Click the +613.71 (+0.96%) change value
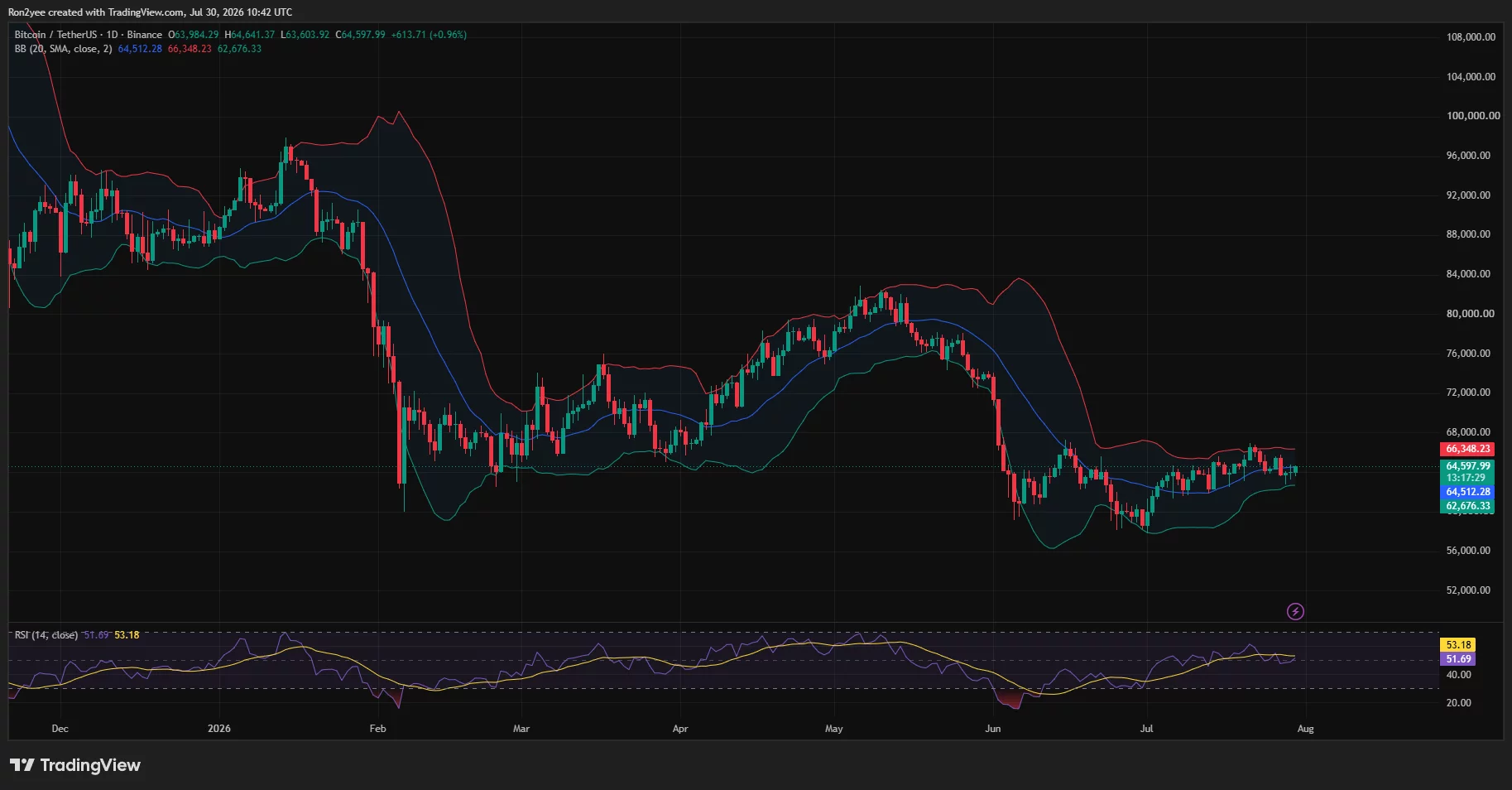 coord(429,35)
